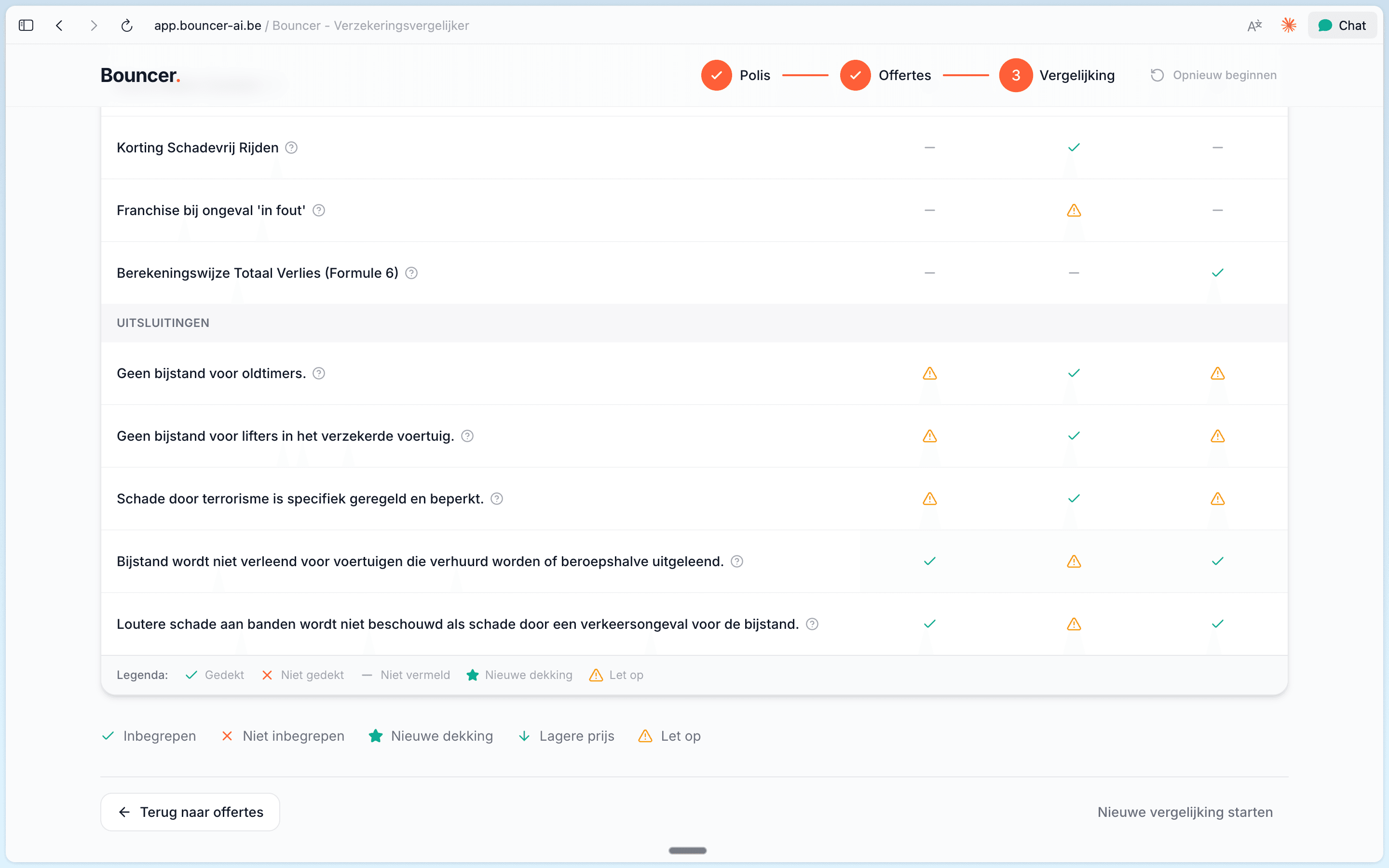The width and height of the screenshot is (1389, 868).
Task: Open help for Geen bijstand voor lifters
Action: [467, 436]
